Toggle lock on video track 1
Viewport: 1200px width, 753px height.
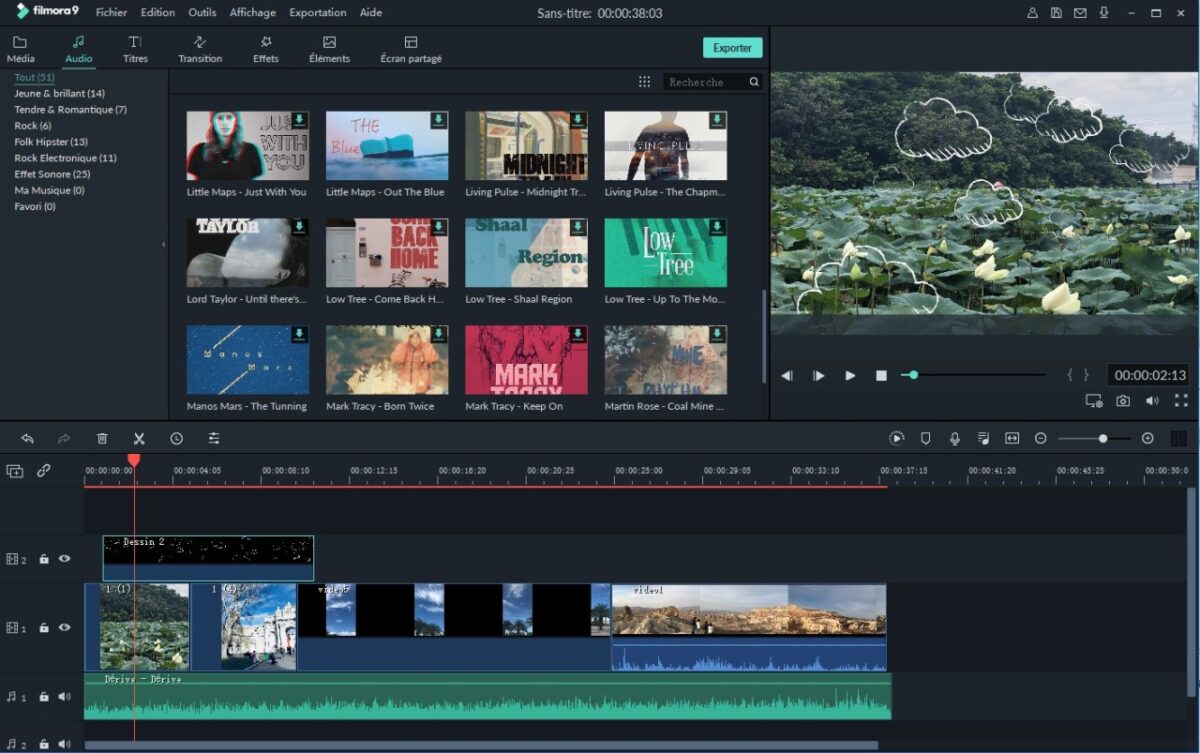pos(44,628)
